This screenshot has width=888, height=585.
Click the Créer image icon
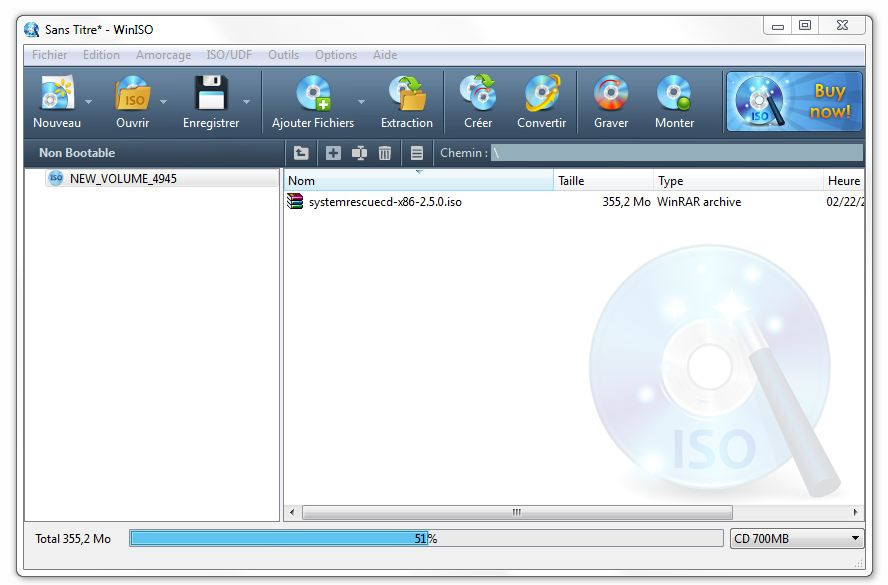[x=478, y=95]
